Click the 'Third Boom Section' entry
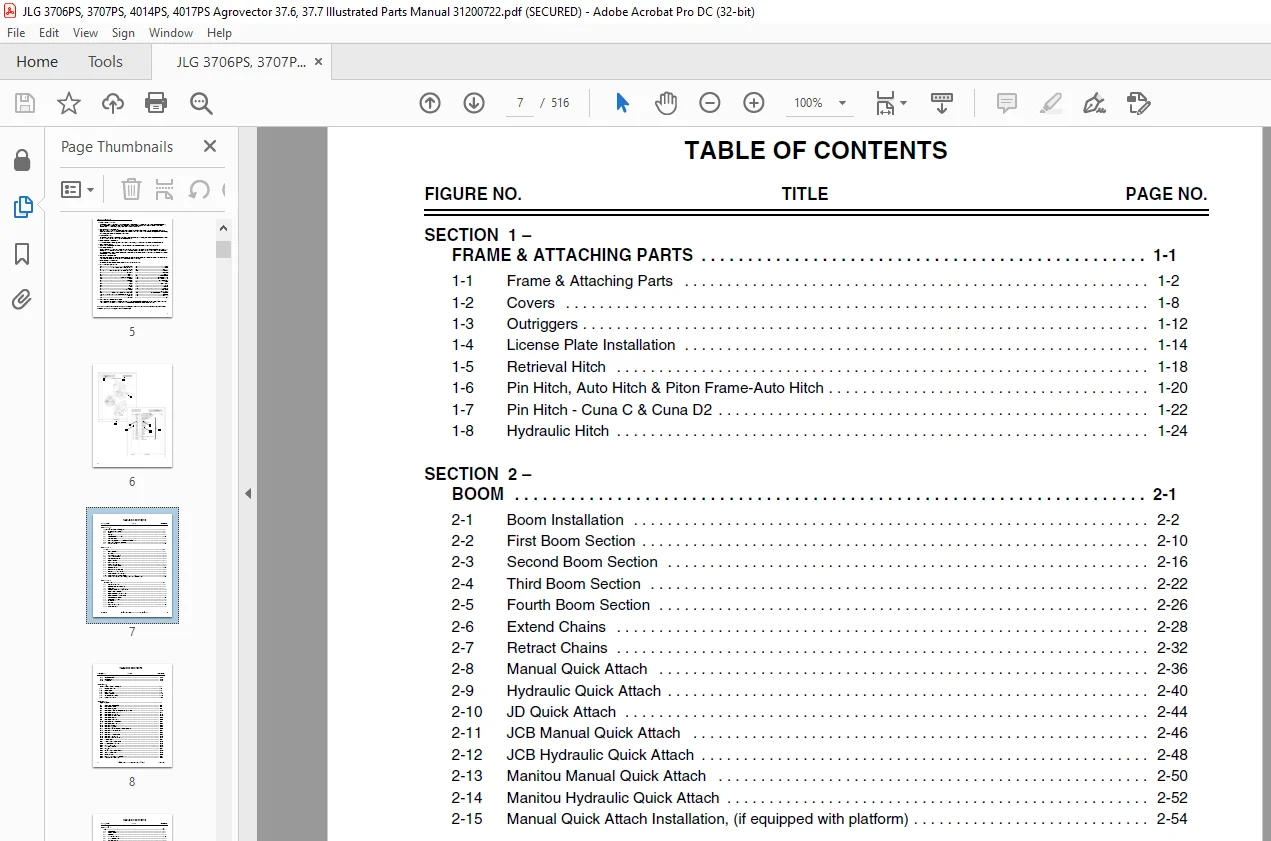This screenshot has height=841, width=1271. [573, 584]
